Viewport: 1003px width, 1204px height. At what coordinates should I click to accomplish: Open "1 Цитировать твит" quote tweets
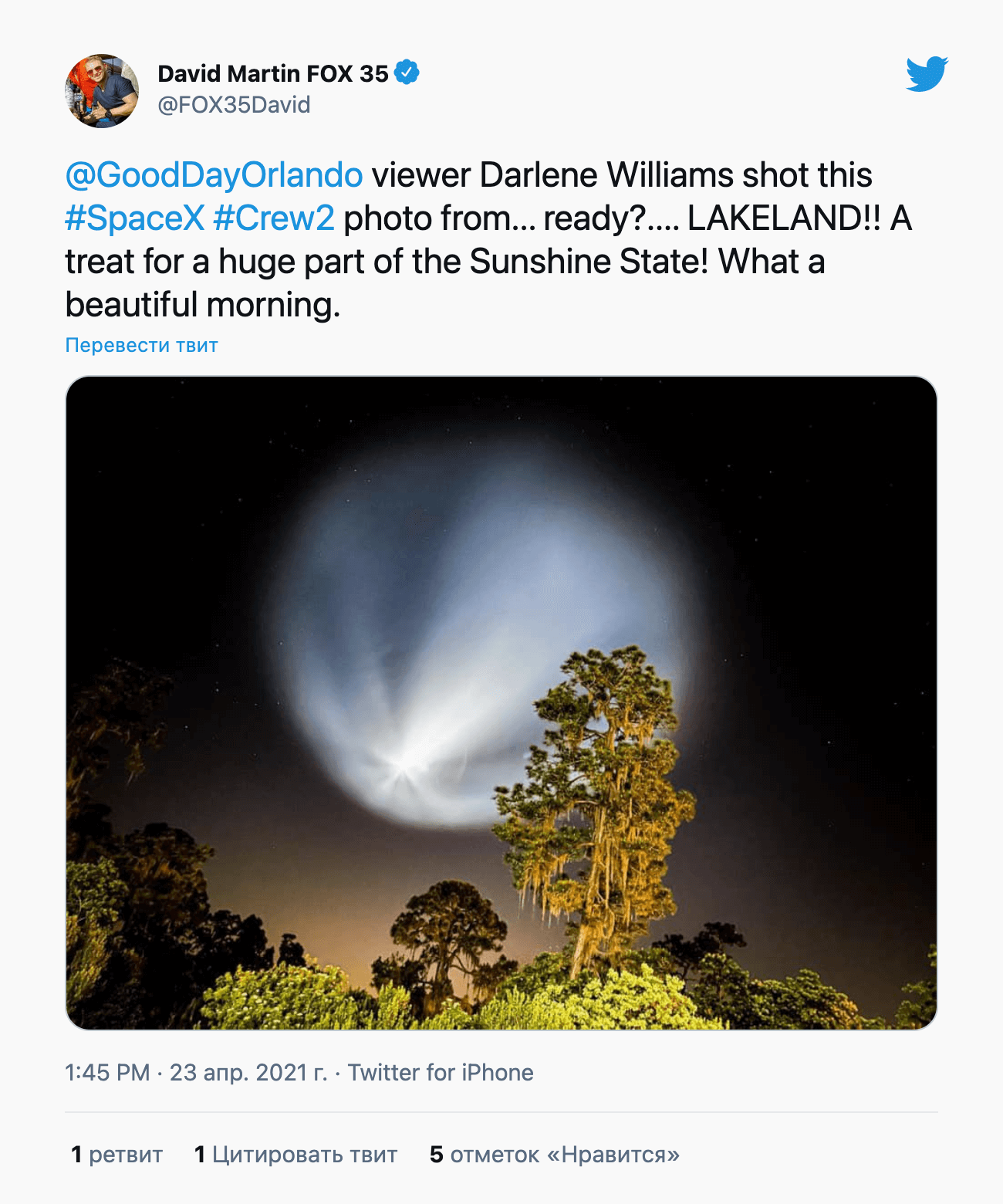295,1155
